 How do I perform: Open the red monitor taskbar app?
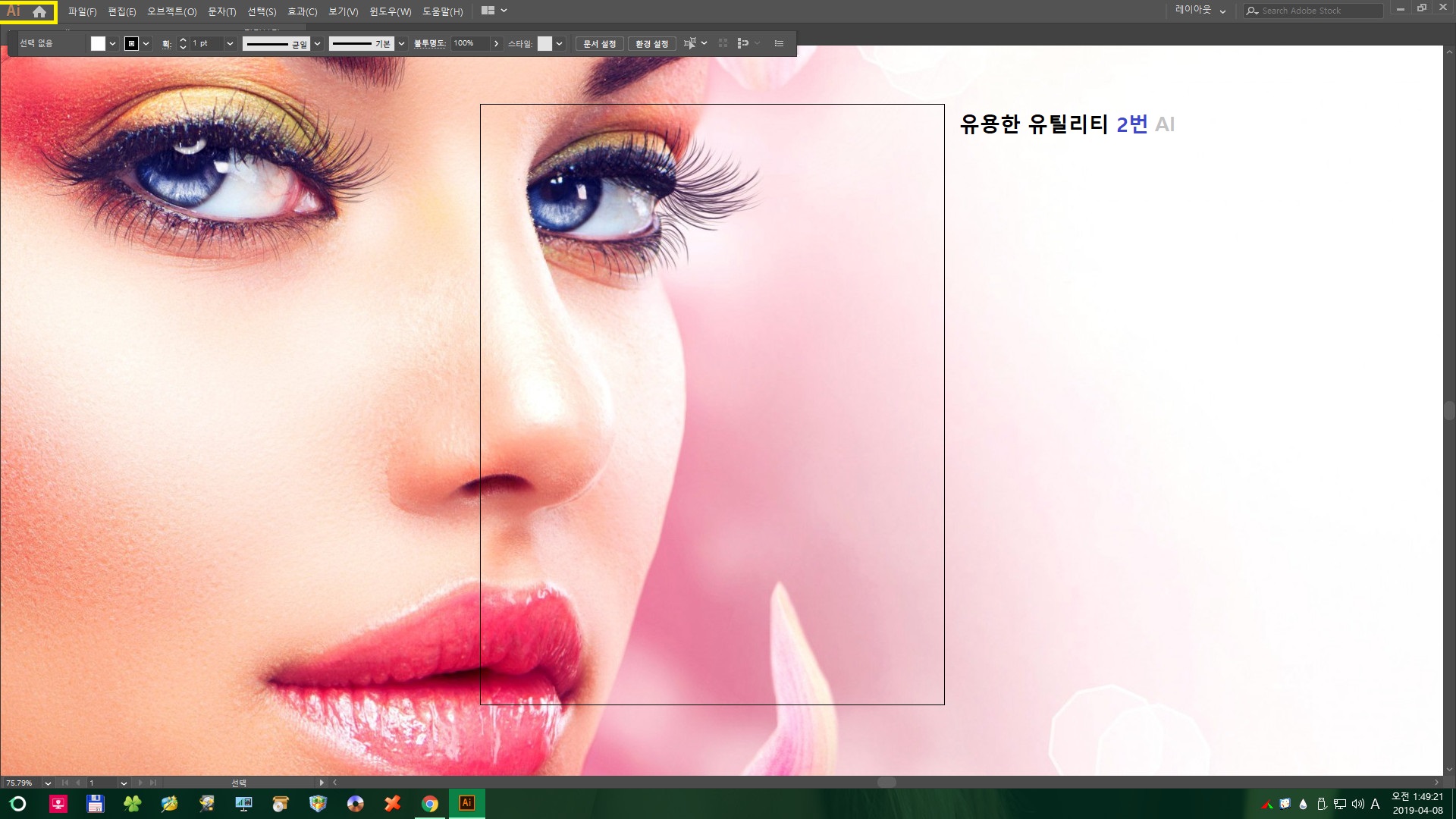[58, 804]
